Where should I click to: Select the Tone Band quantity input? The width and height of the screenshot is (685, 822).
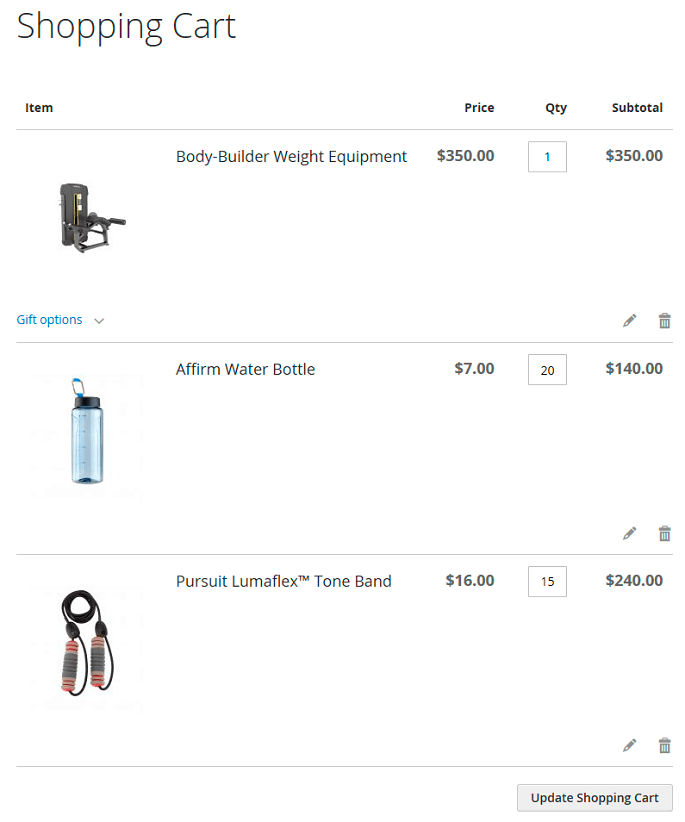tap(547, 581)
